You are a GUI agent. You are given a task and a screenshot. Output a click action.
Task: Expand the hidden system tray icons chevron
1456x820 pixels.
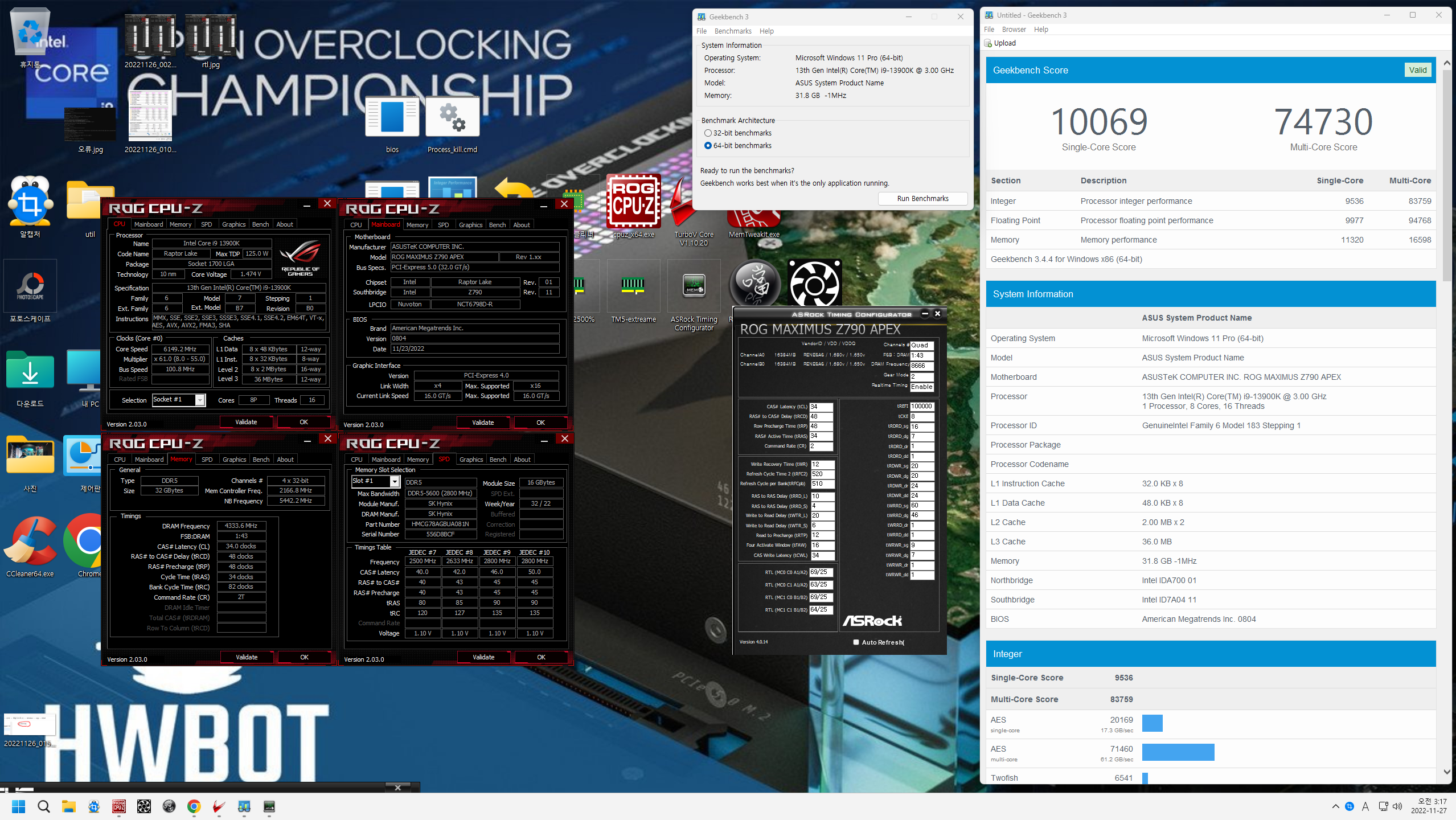coord(1336,806)
